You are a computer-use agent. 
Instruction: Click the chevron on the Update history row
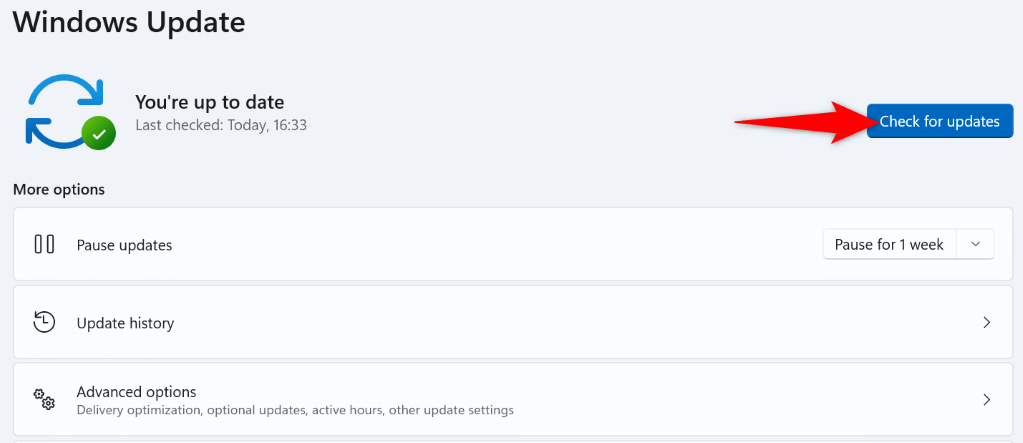pos(986,323)
